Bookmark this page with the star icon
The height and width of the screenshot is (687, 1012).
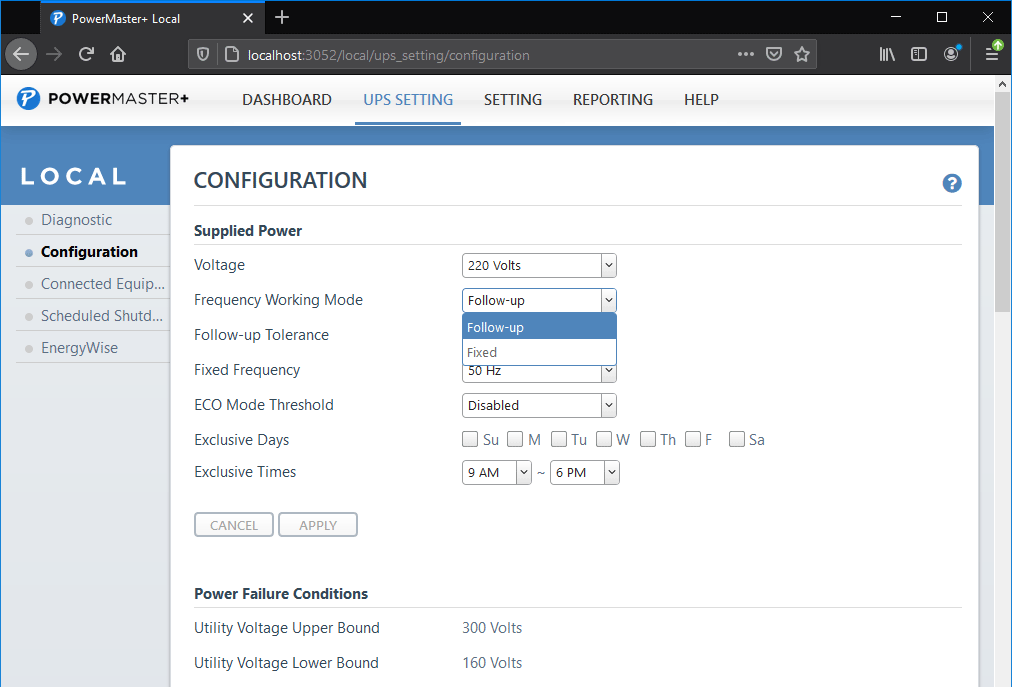tap(802, 54)
